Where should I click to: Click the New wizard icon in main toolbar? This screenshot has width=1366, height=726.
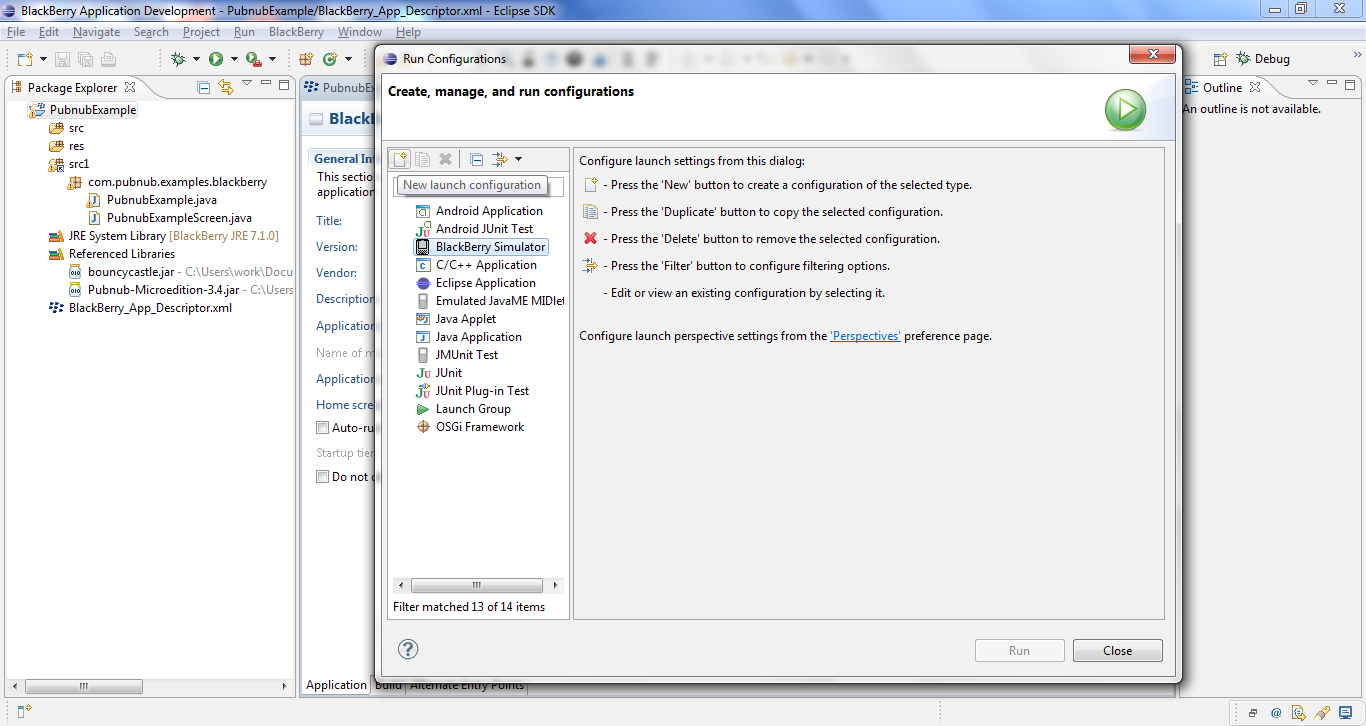point(24,59)
